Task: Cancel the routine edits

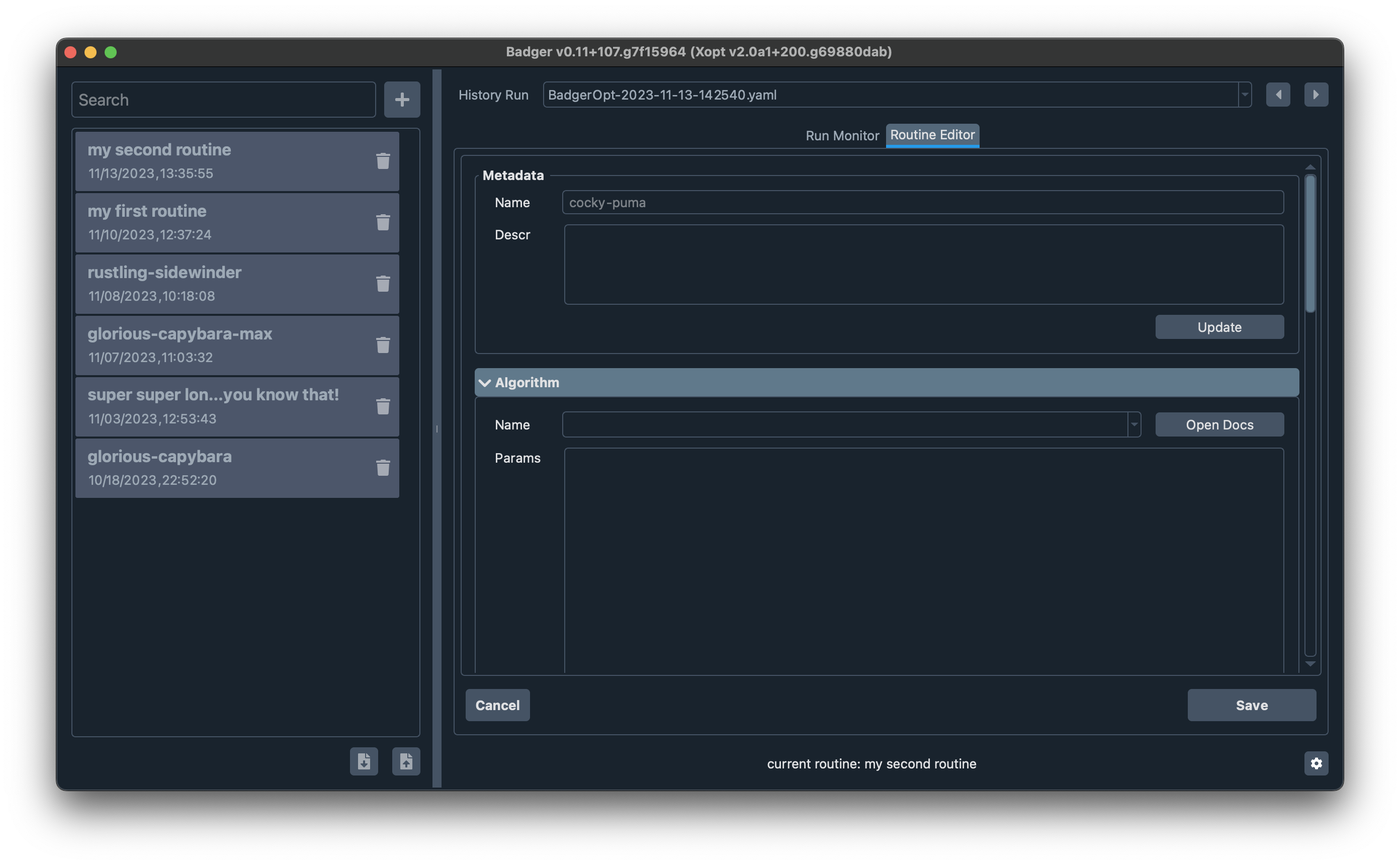Action: [497, 705]
